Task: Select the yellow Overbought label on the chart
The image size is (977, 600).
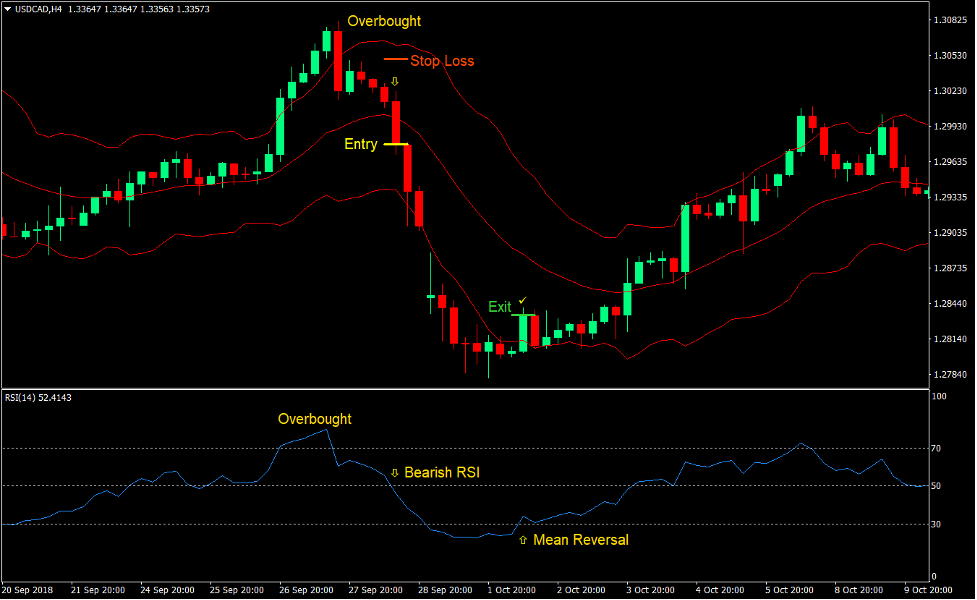Action: click(384, 21)
